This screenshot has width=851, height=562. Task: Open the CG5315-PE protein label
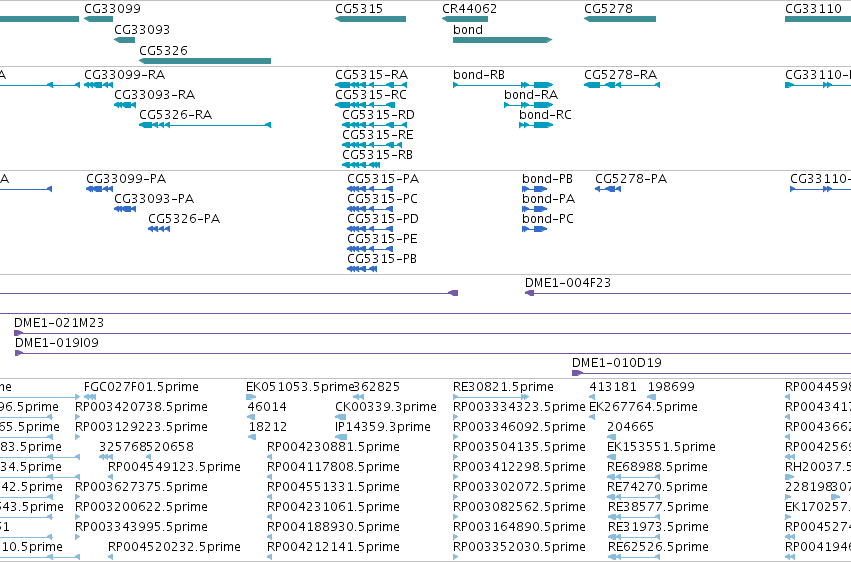(x=382, y=239)
